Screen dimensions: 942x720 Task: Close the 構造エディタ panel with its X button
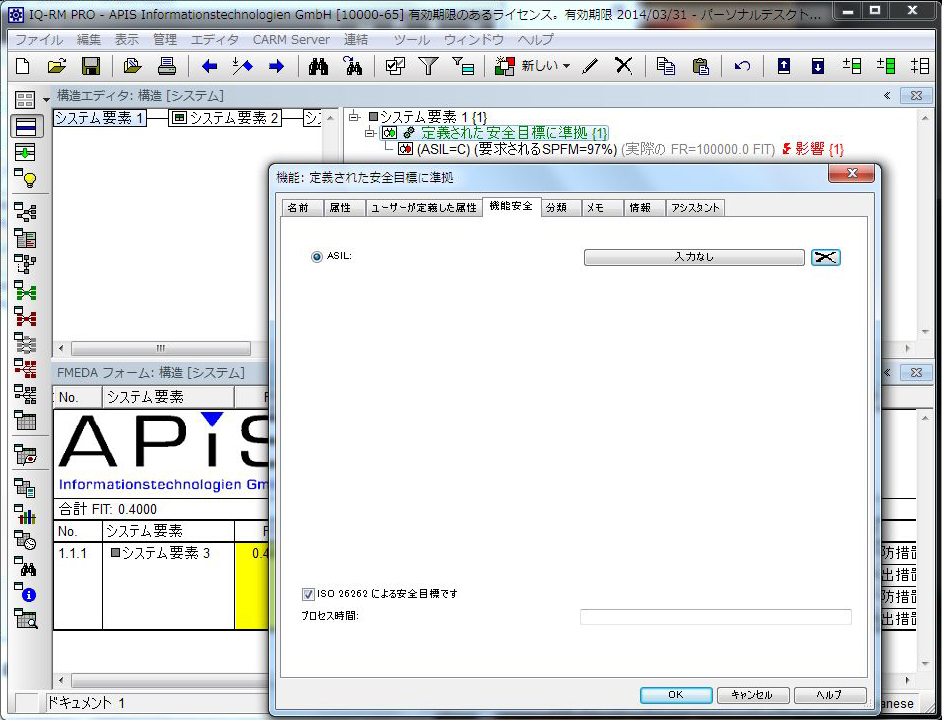916,96
